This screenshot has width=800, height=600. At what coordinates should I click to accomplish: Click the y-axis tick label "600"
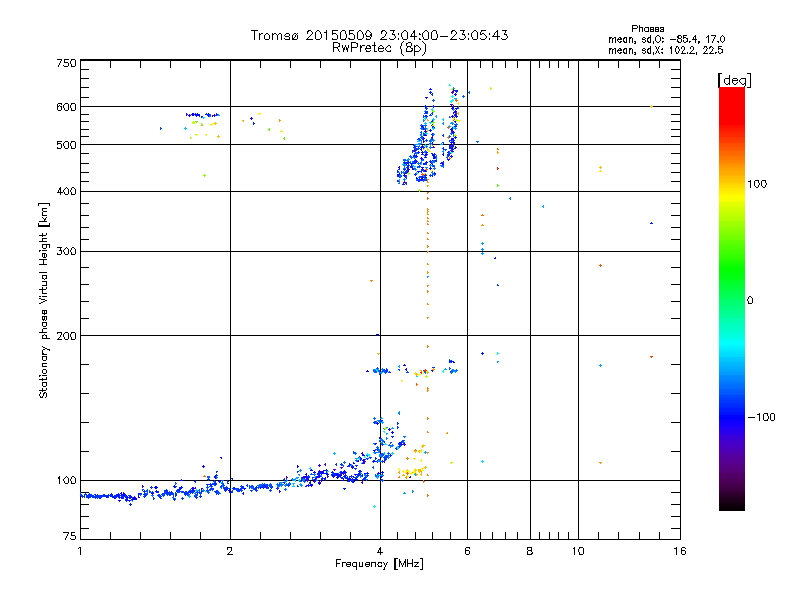(x=66, y=107)
